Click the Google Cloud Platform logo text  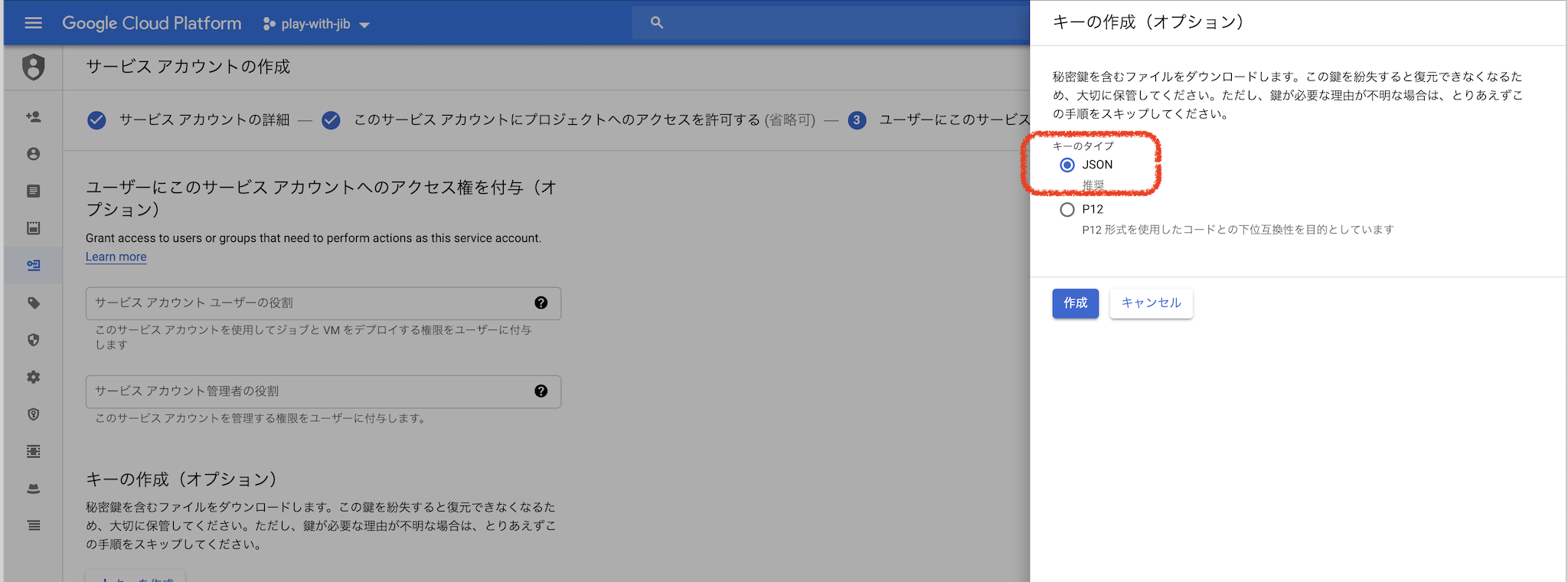[x=152, y=23]
